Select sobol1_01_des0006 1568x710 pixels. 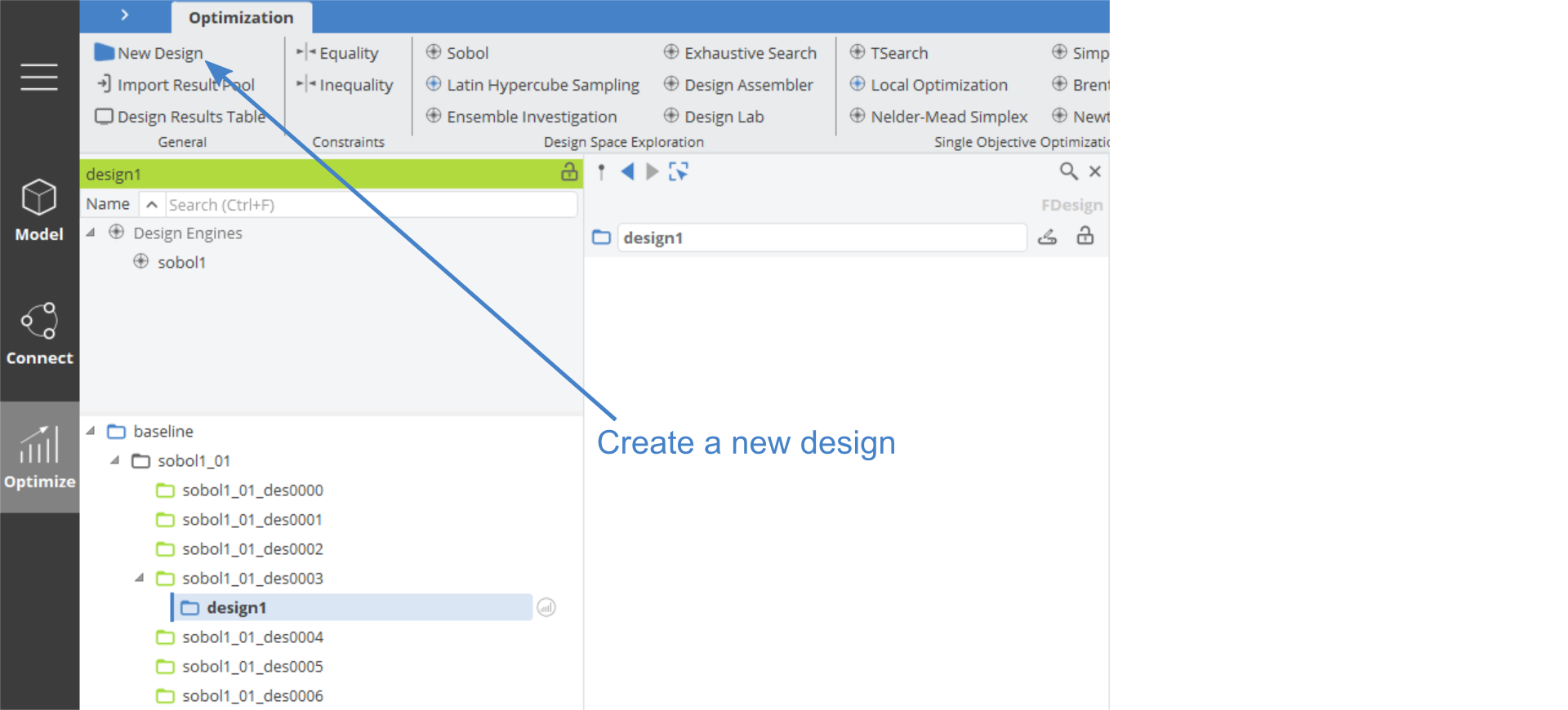(252, 696)
